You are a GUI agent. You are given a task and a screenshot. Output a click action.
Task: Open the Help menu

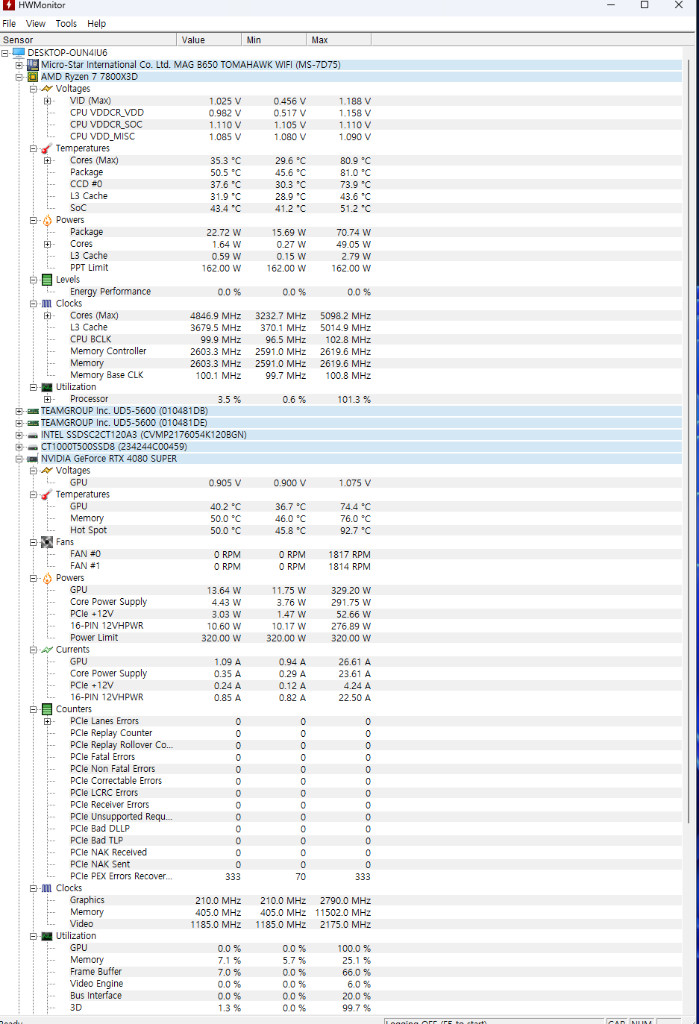[x=97, y=24]
